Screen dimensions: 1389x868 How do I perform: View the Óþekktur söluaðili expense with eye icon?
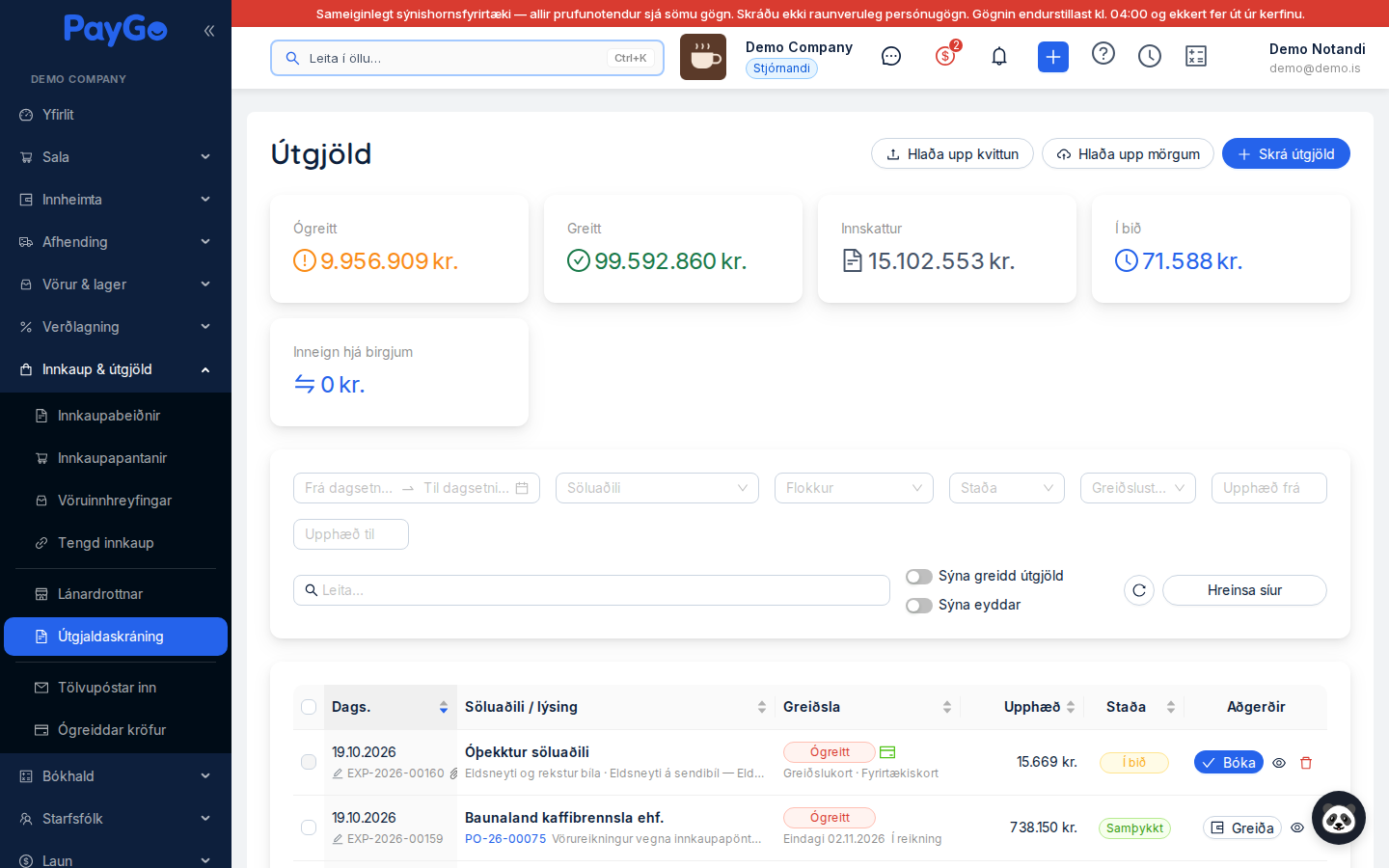click(1279, 763)
